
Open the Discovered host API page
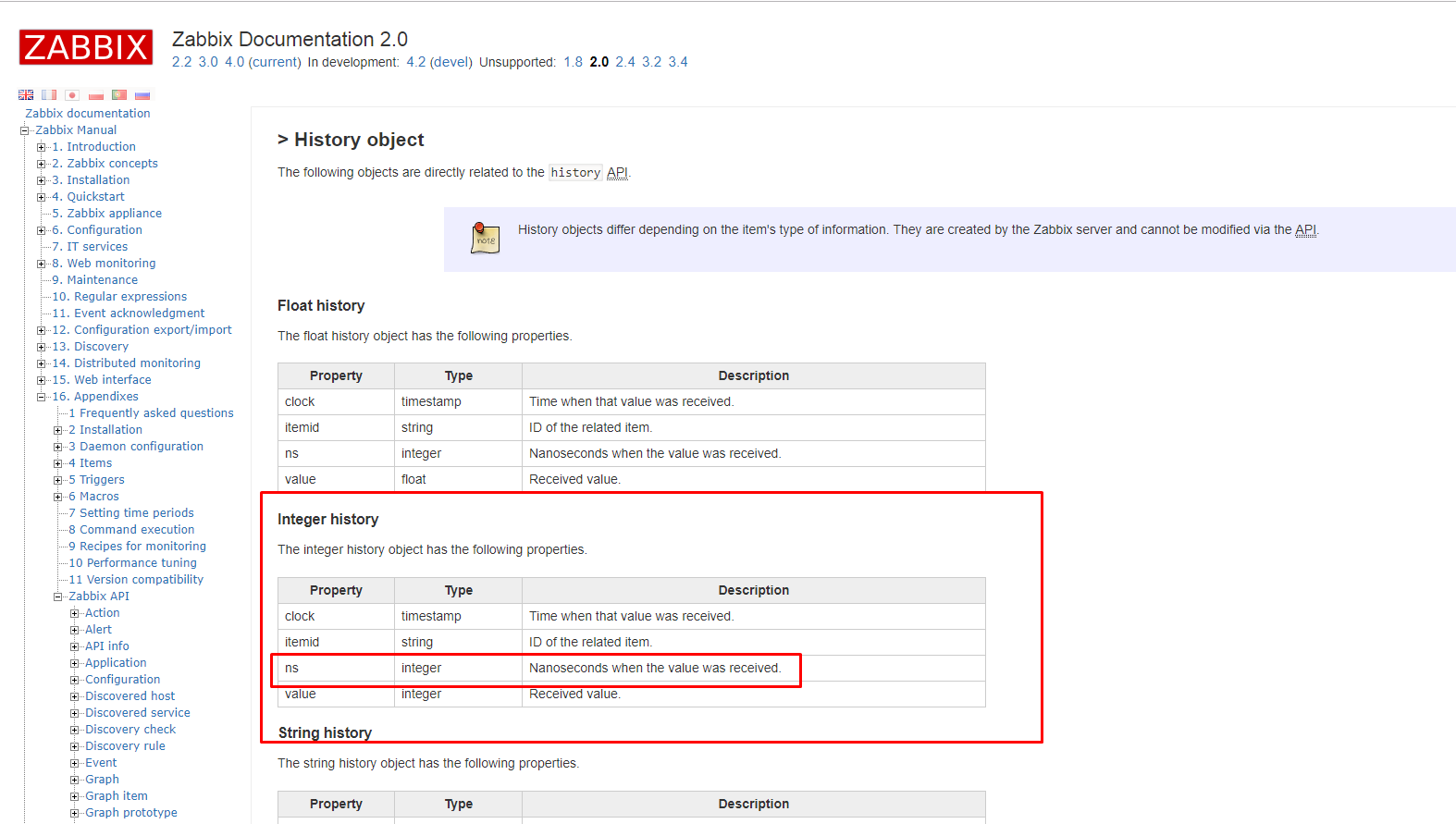pos(130,696)
